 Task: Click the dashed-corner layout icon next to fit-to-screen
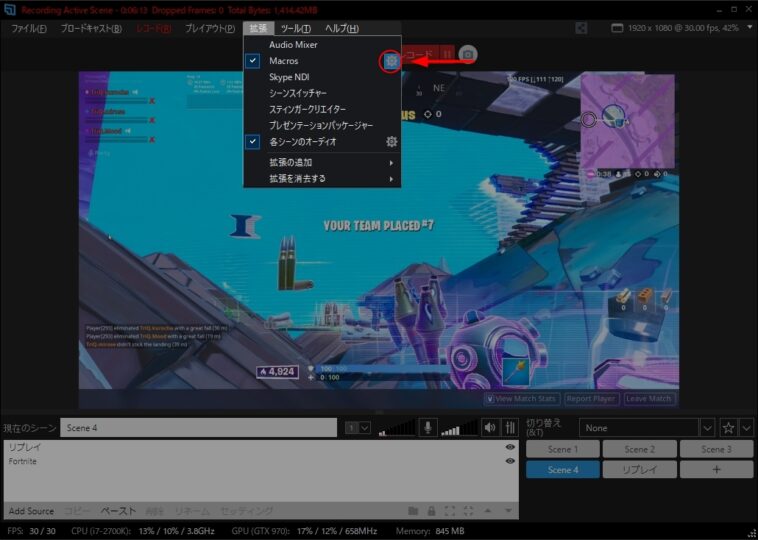click(x=468, y=511)
